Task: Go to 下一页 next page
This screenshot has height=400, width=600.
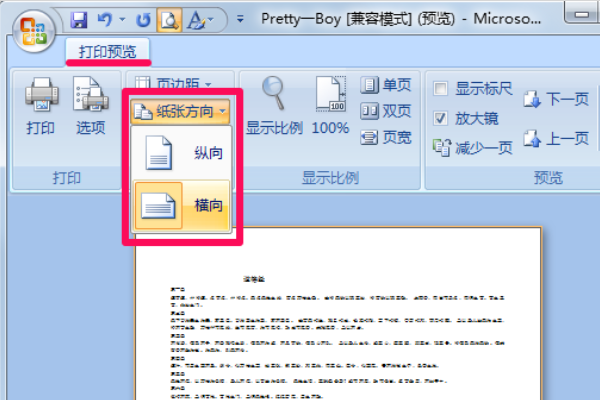Action: (x=556, y=99)
